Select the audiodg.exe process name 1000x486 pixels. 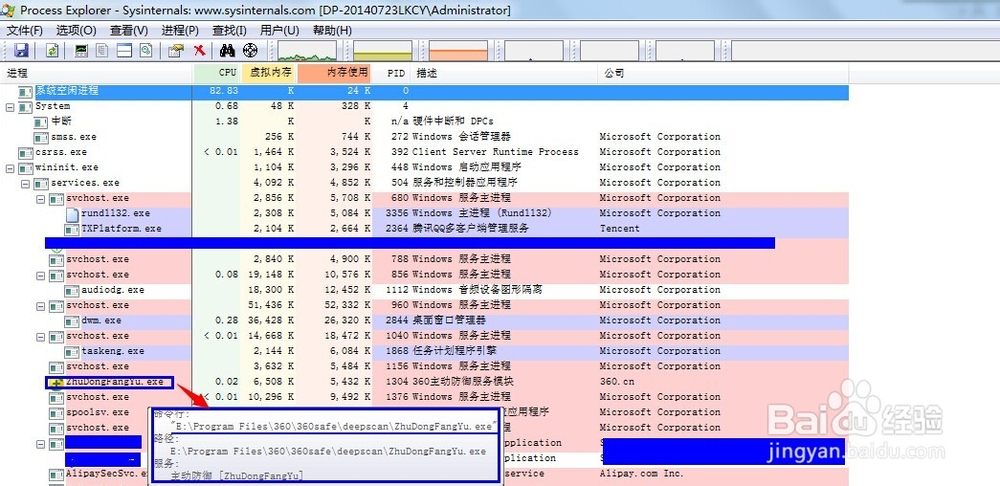coord(112,290)
